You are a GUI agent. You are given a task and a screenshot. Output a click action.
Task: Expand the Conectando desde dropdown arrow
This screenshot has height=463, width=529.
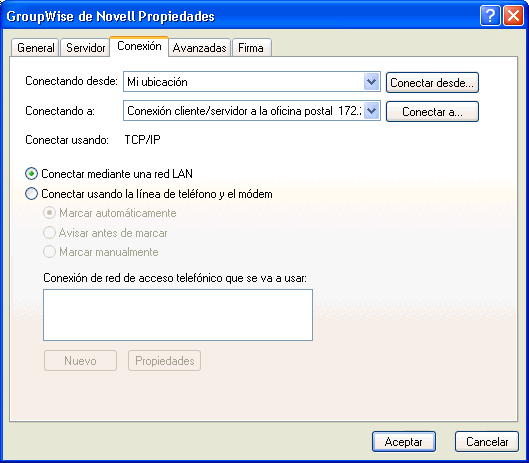(371, 82)
